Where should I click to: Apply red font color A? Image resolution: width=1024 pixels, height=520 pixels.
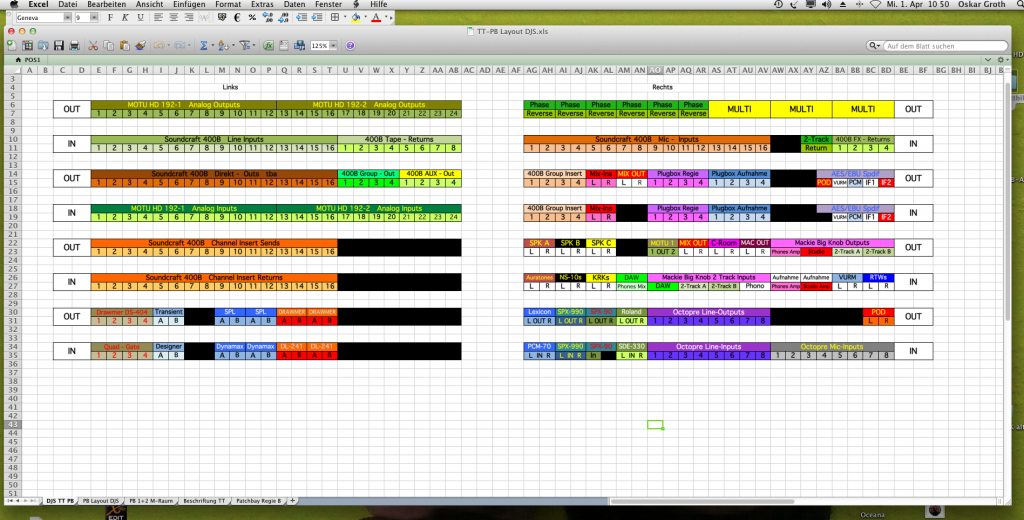(376, 18)
